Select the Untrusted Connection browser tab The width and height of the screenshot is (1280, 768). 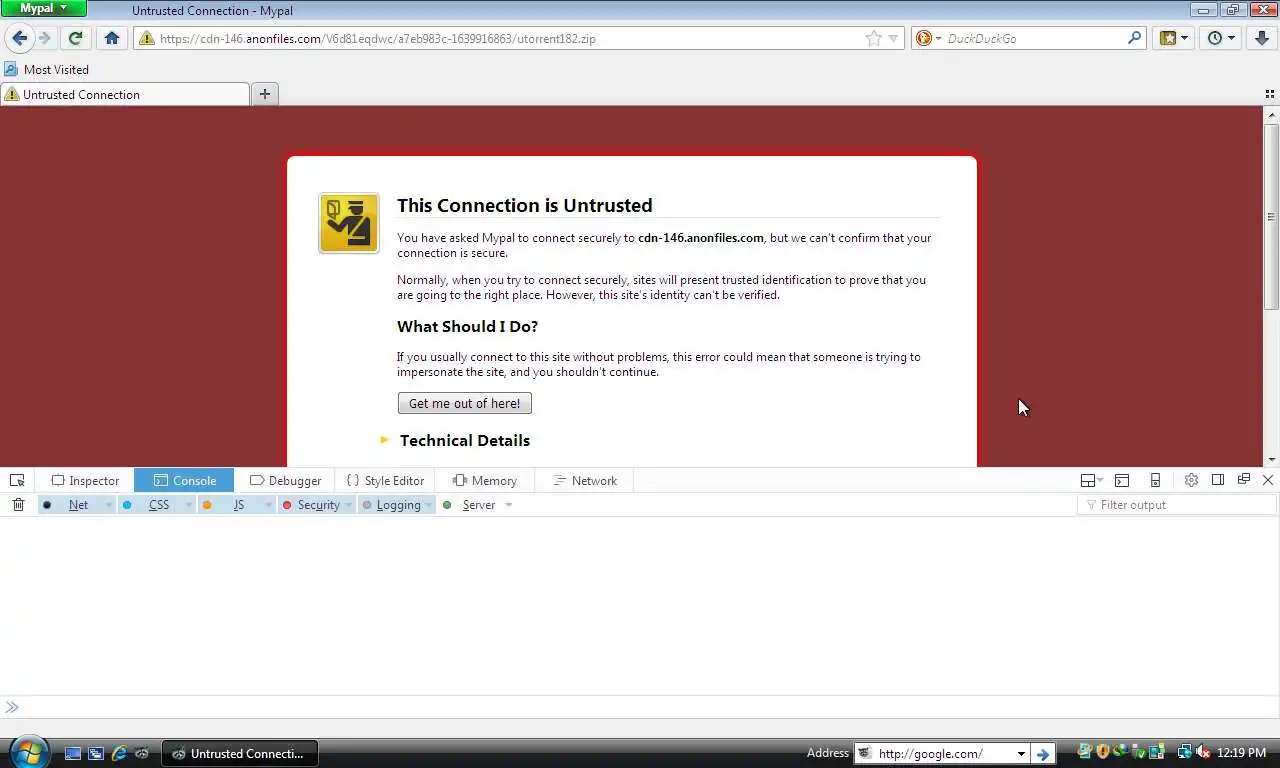[x=125, y=94]
